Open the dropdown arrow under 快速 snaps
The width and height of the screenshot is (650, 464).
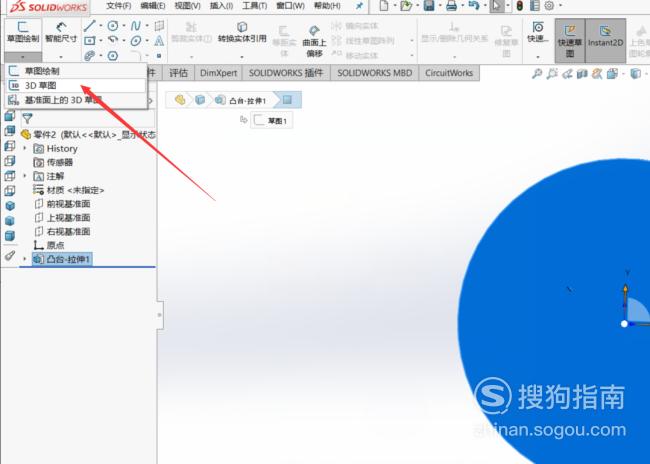coord(538,57)
